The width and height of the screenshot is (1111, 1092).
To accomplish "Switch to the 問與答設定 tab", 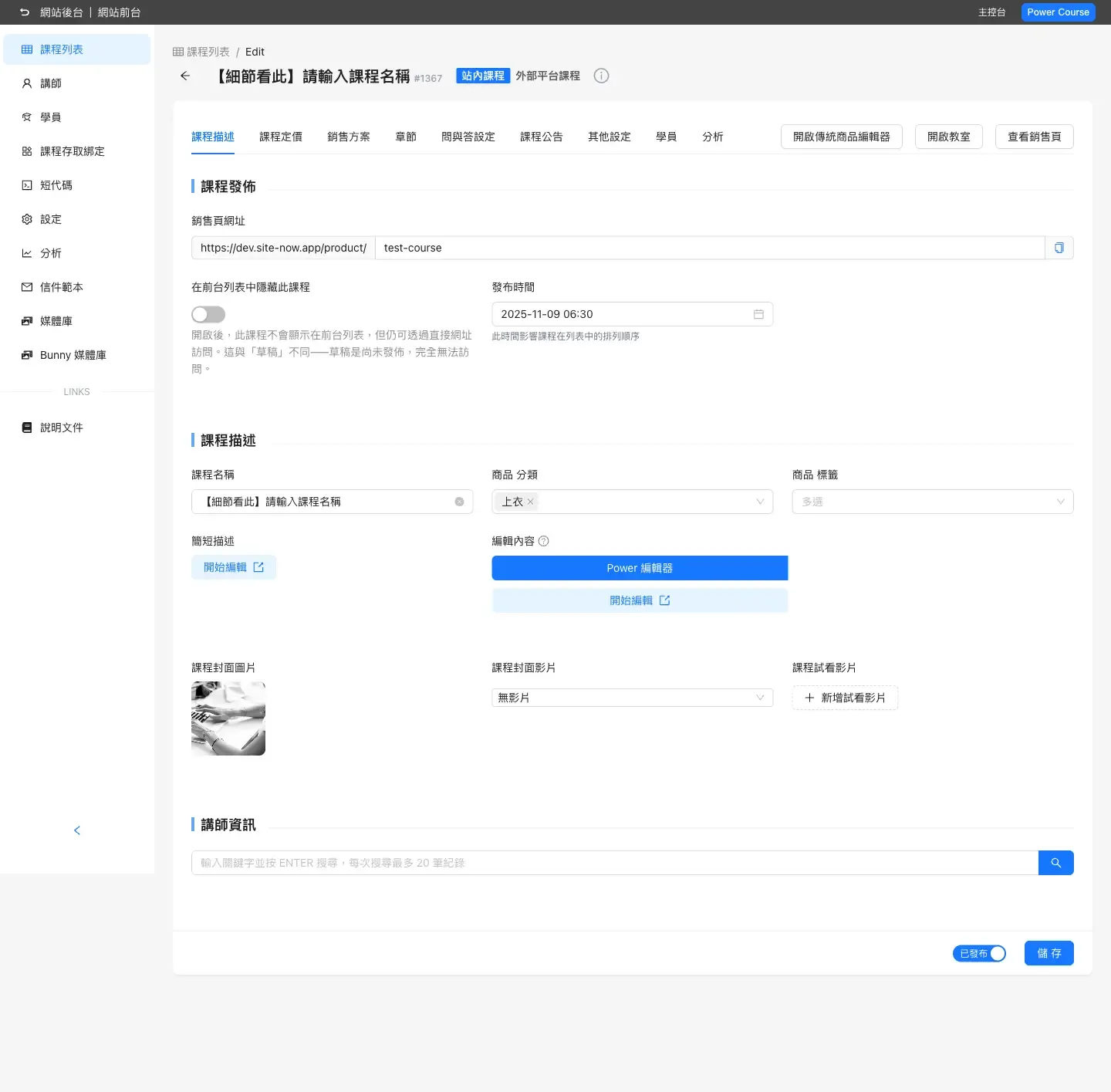I will point(468,137).
